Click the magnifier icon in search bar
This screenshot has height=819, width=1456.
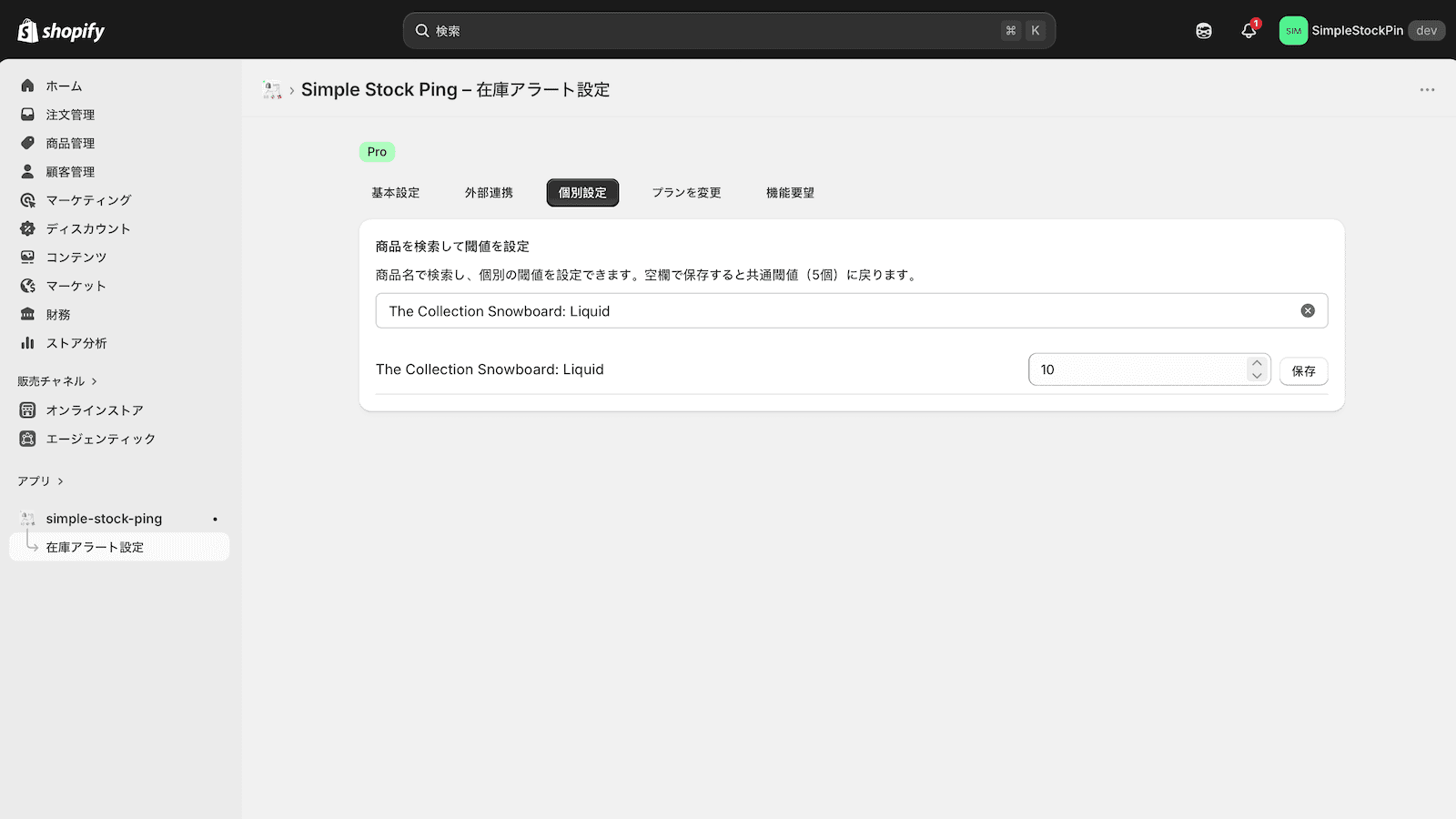tap(422, 31)
